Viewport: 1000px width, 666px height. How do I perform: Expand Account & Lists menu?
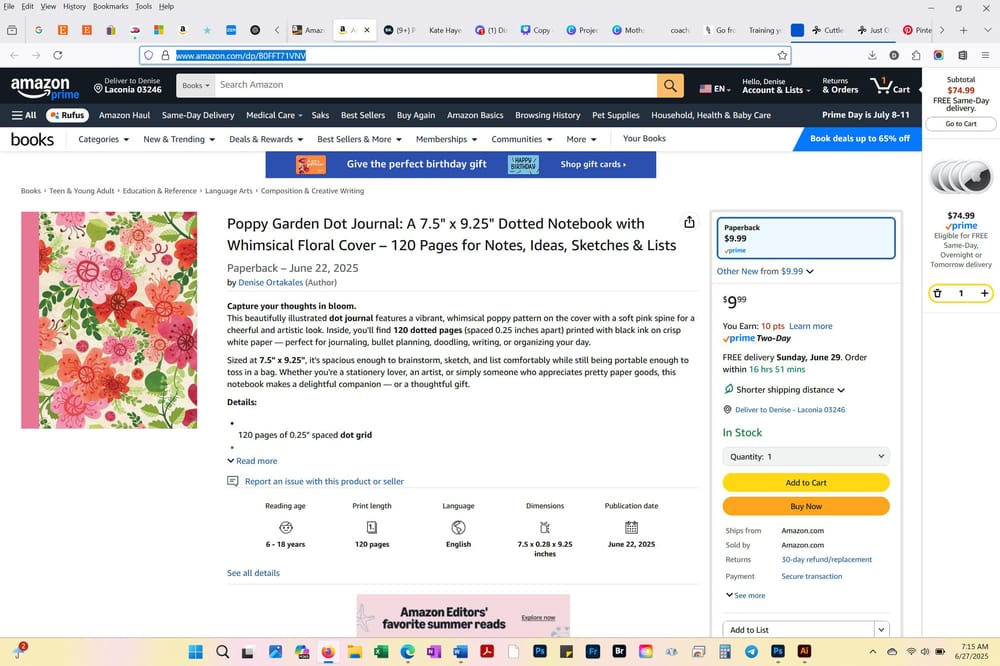(776, 85)
